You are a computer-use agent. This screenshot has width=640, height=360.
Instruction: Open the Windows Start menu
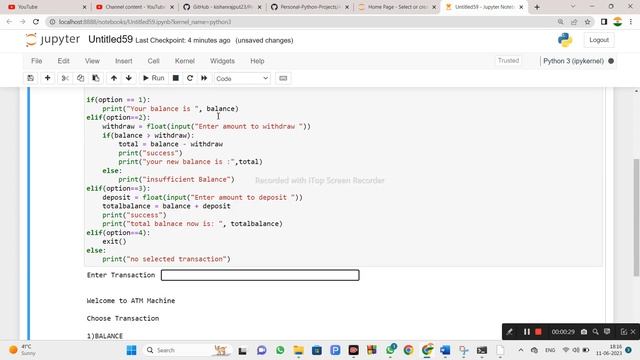click(131, 350)
